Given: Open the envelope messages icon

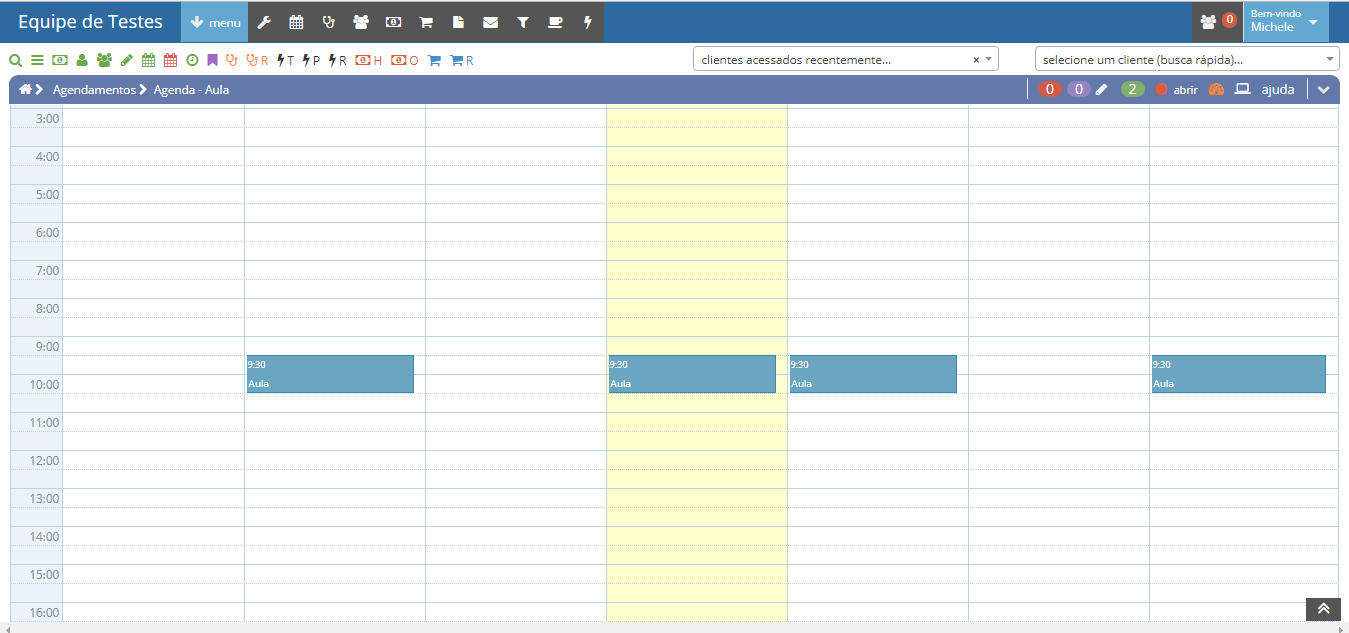Looking at the screenshot, I should 490,22.
